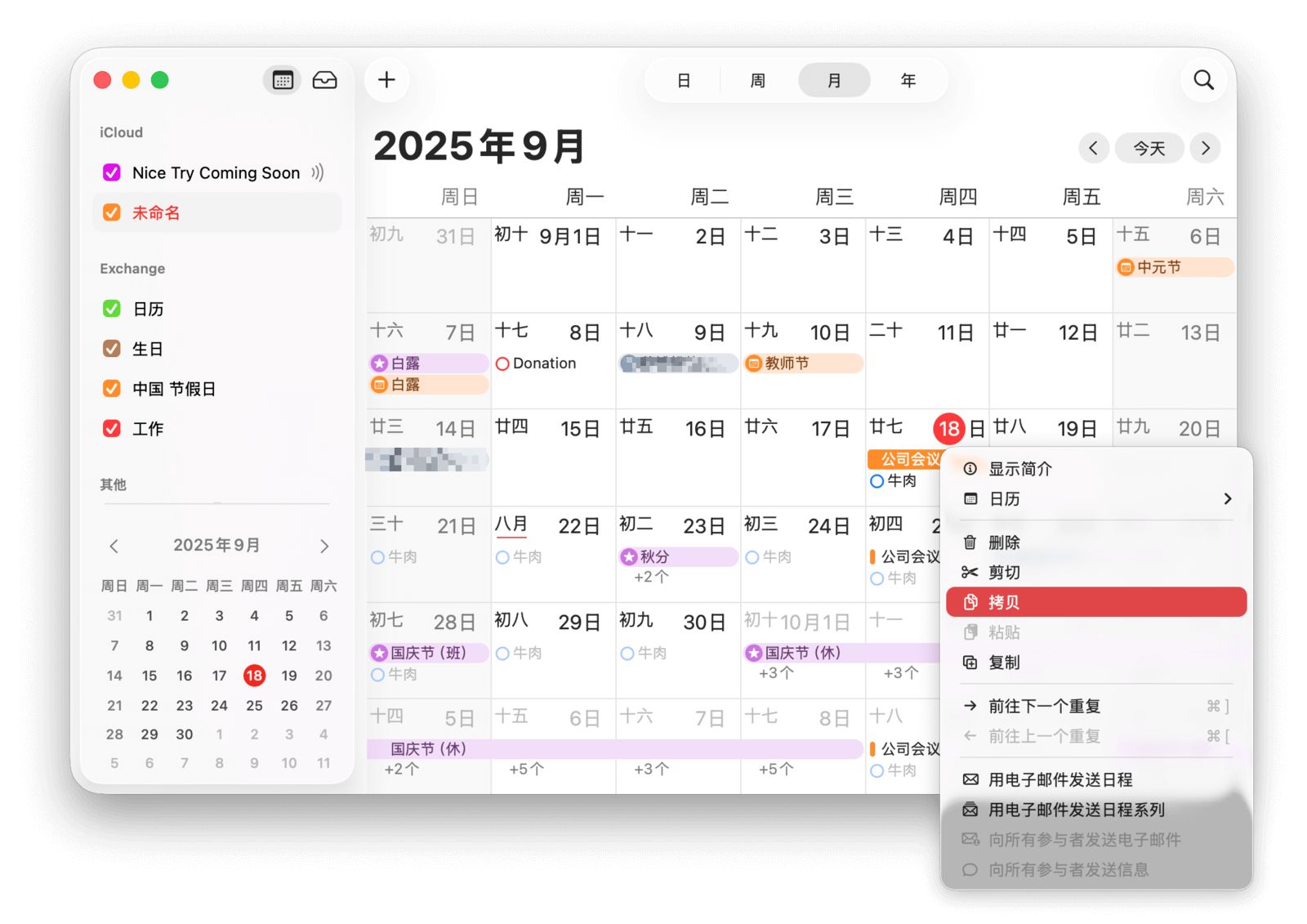Disable the 工作 calendar checkbox
The height and width of the screenshot is (924, 1307).
[112, 429]
